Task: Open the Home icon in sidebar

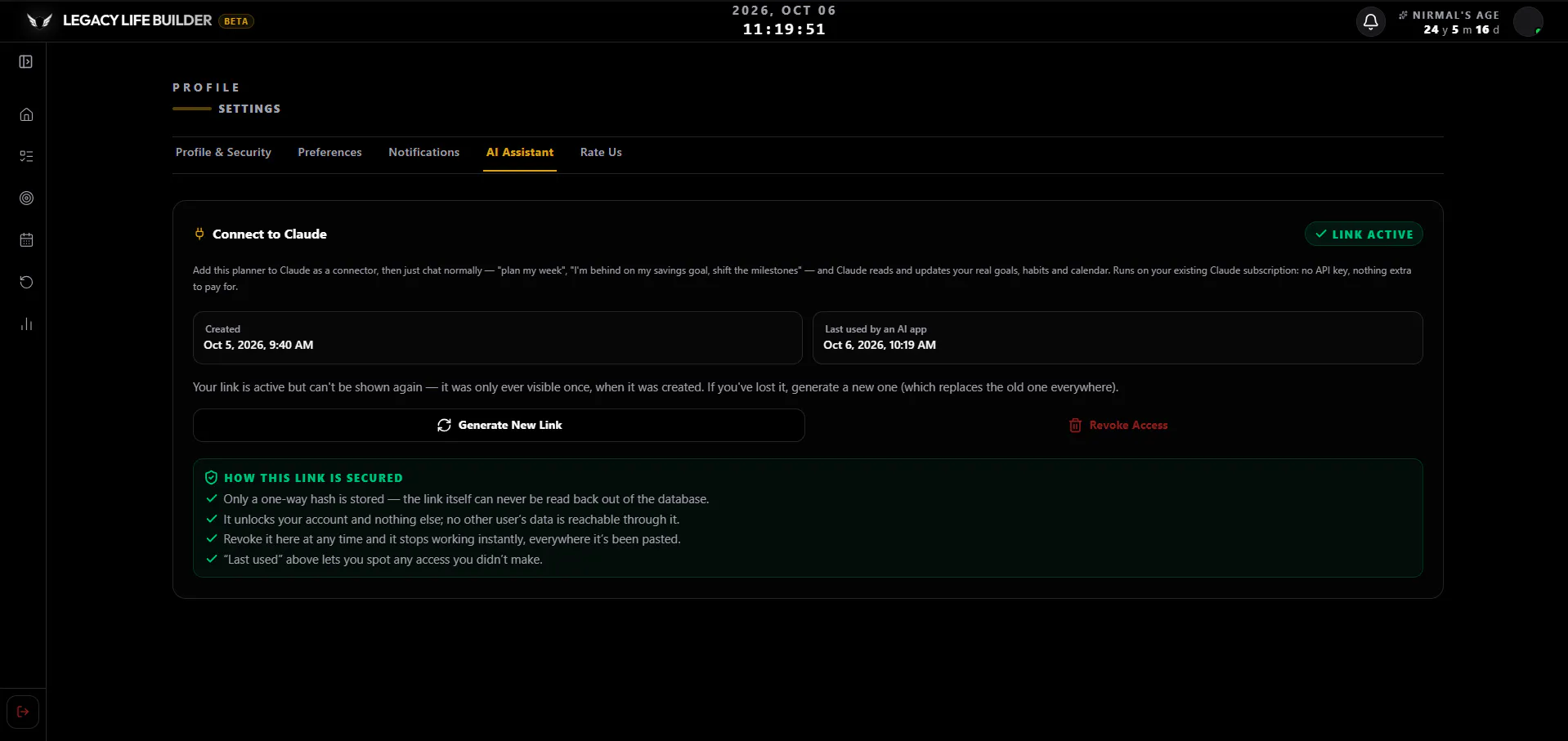Action: 26,114
